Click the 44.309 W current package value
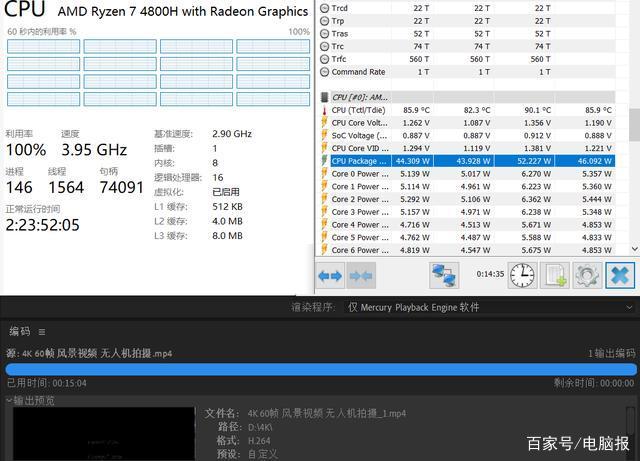640x461 pixels. (412, 161)
